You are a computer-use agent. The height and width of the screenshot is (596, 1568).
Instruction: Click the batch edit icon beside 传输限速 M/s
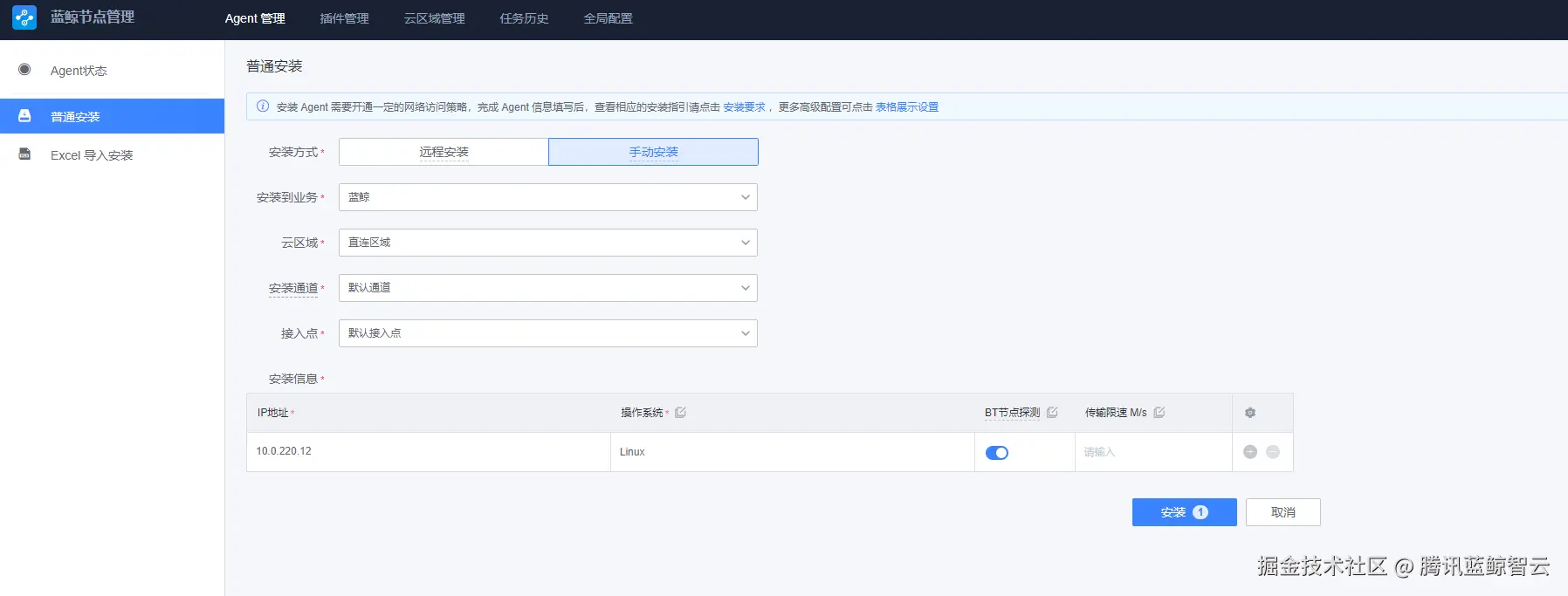1159,412
